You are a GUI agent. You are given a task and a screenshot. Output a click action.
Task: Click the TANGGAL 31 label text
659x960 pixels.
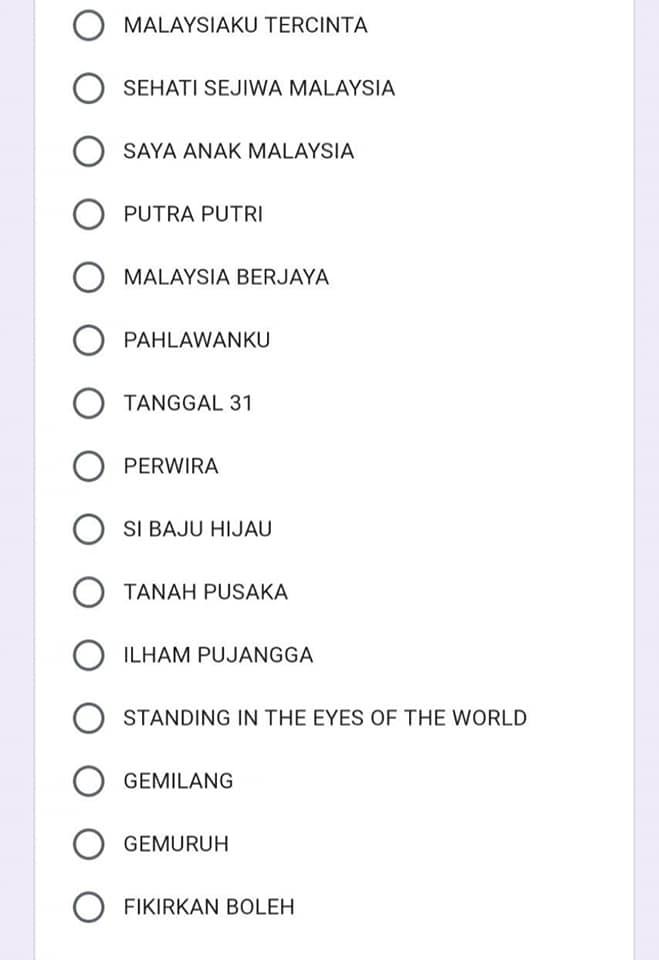tap(188, 403)
